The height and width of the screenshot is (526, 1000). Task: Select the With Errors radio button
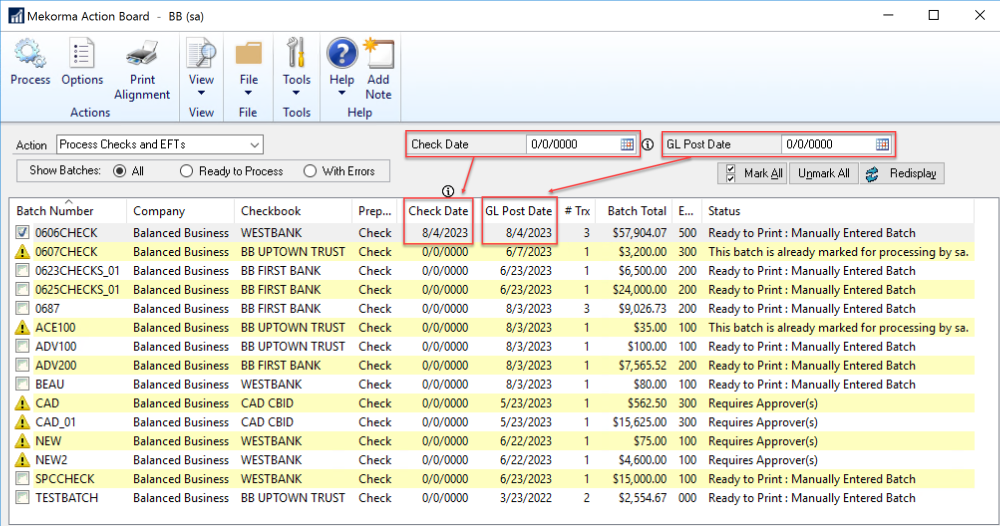point(309,171)
